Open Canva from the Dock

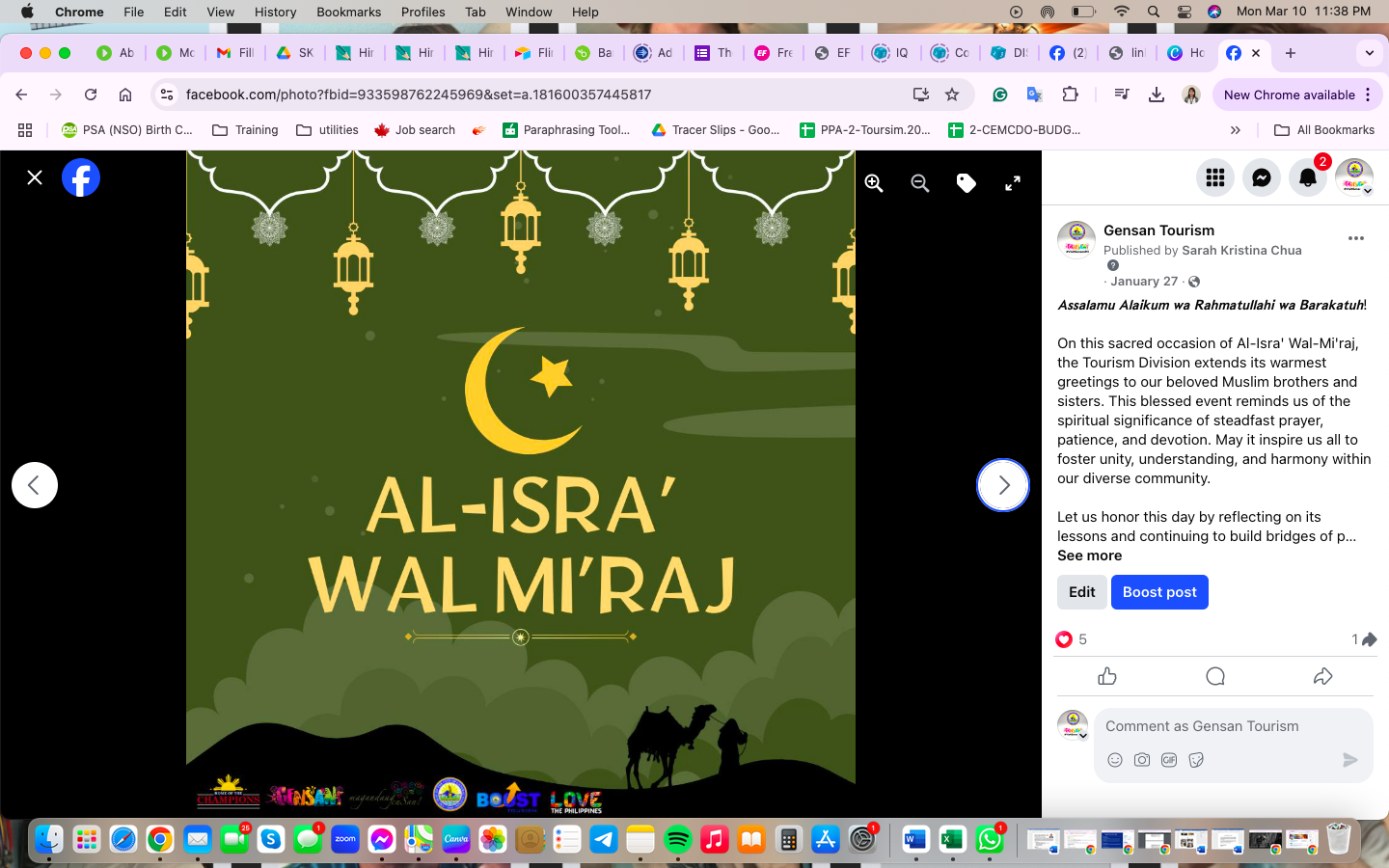pyautogui.click(x=455, y=840)
